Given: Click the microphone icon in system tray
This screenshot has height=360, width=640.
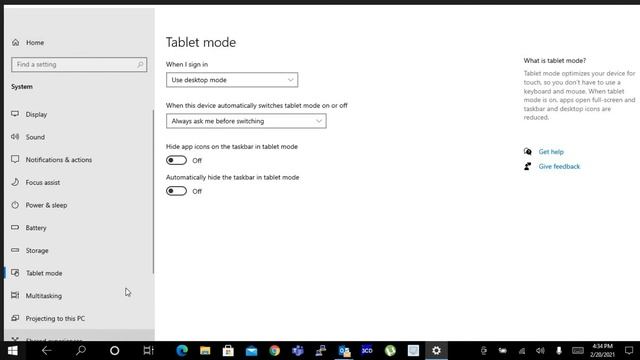Looking at the screenshot, I should click(559, 351).
